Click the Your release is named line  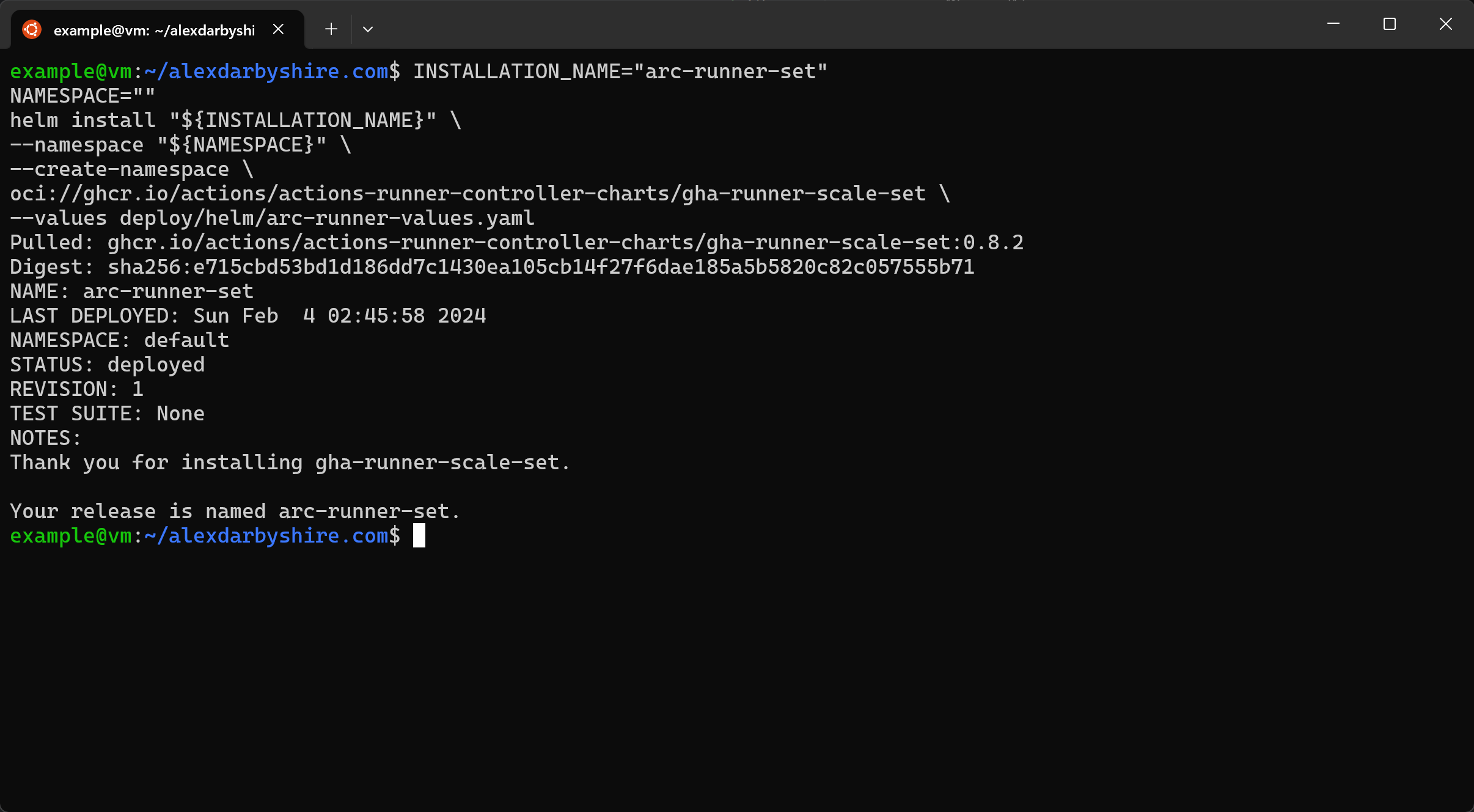click(x=235, y=511)
